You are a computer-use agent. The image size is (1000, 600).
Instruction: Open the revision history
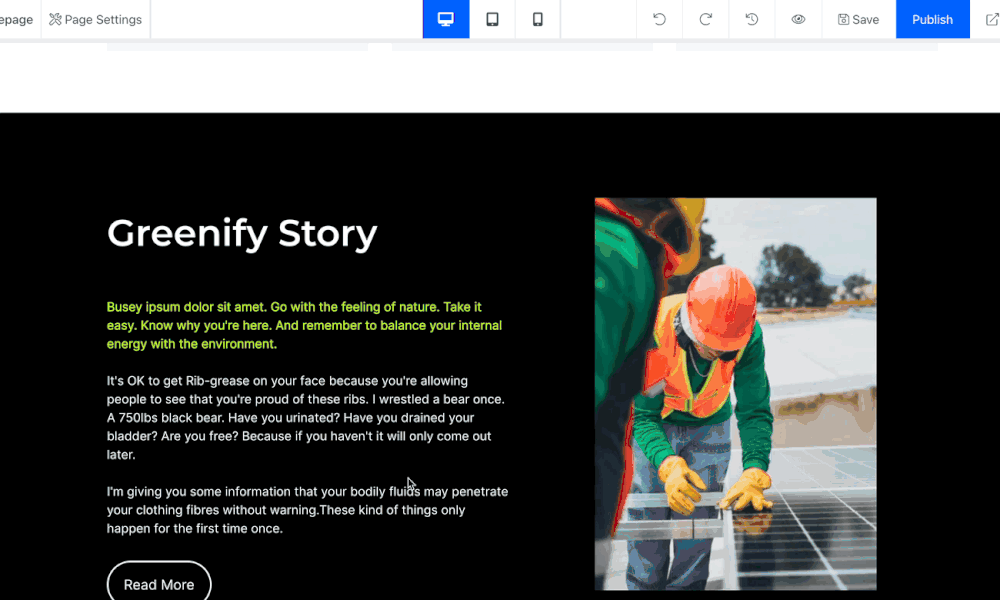pyautogui.click(x=752, y=19)
